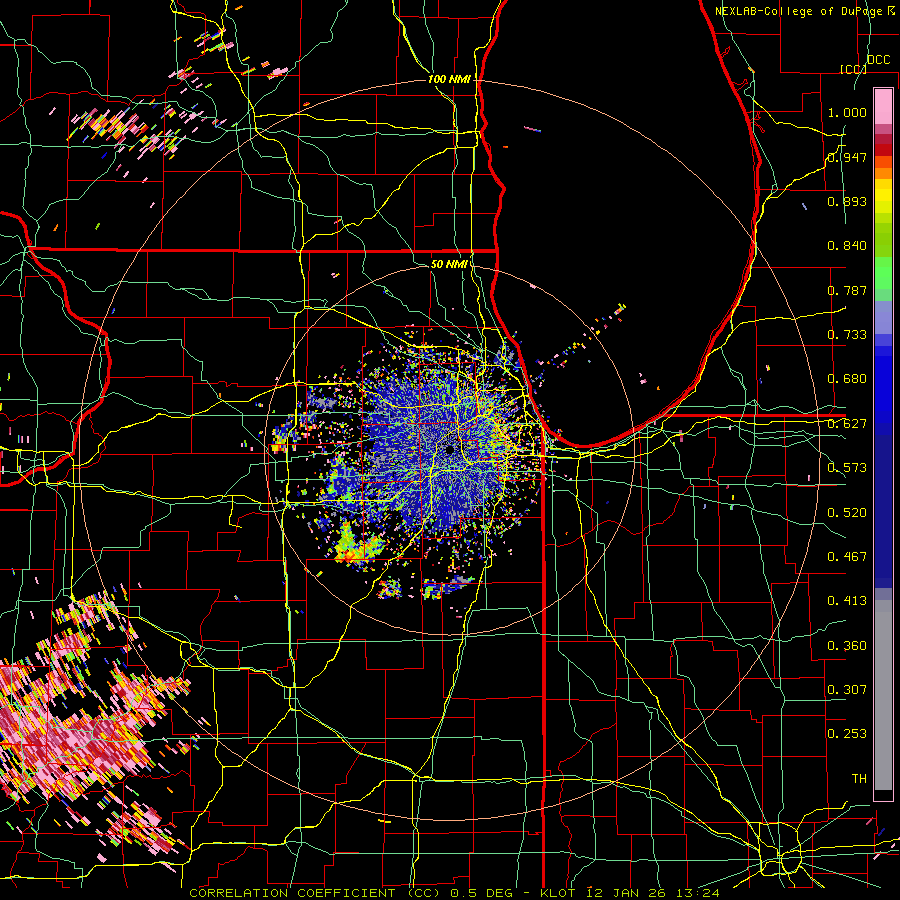Select the 0.253 legend value
900x900 pixels.
[847, 734]
